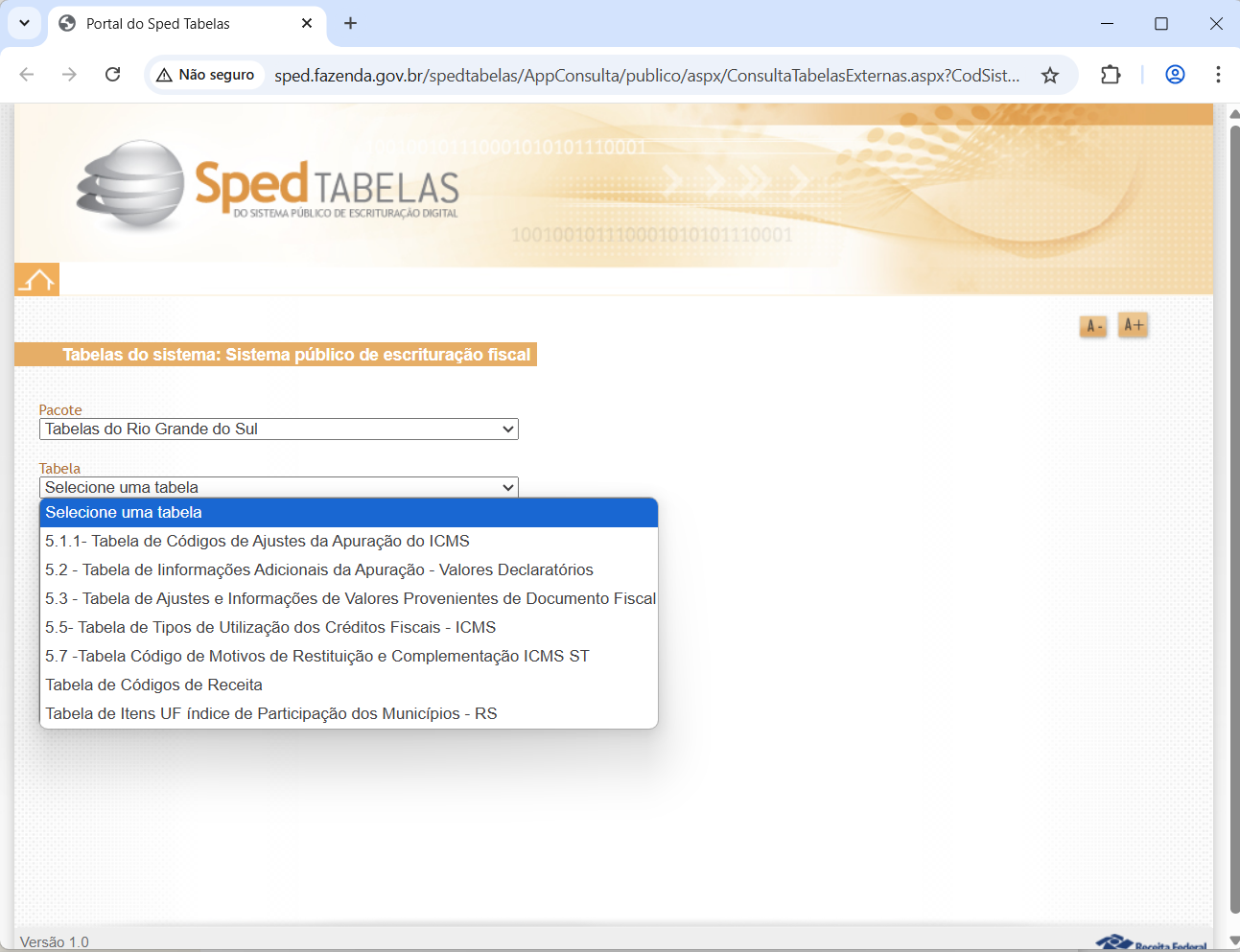Bookmark this page with the star icon
Screen dimensions: 1240x952
click(1050, 75)
